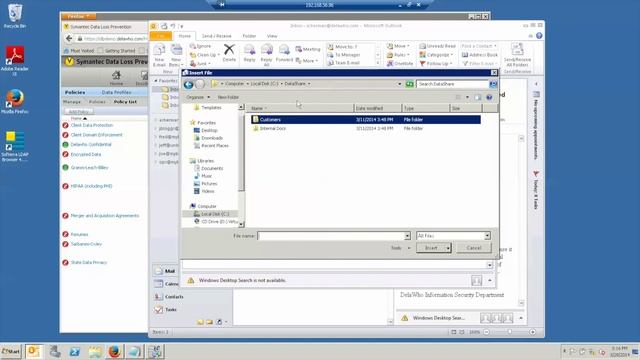Screen dimensions: 640x360
Task: Click Firefox back arrow button
Action: 69,38
